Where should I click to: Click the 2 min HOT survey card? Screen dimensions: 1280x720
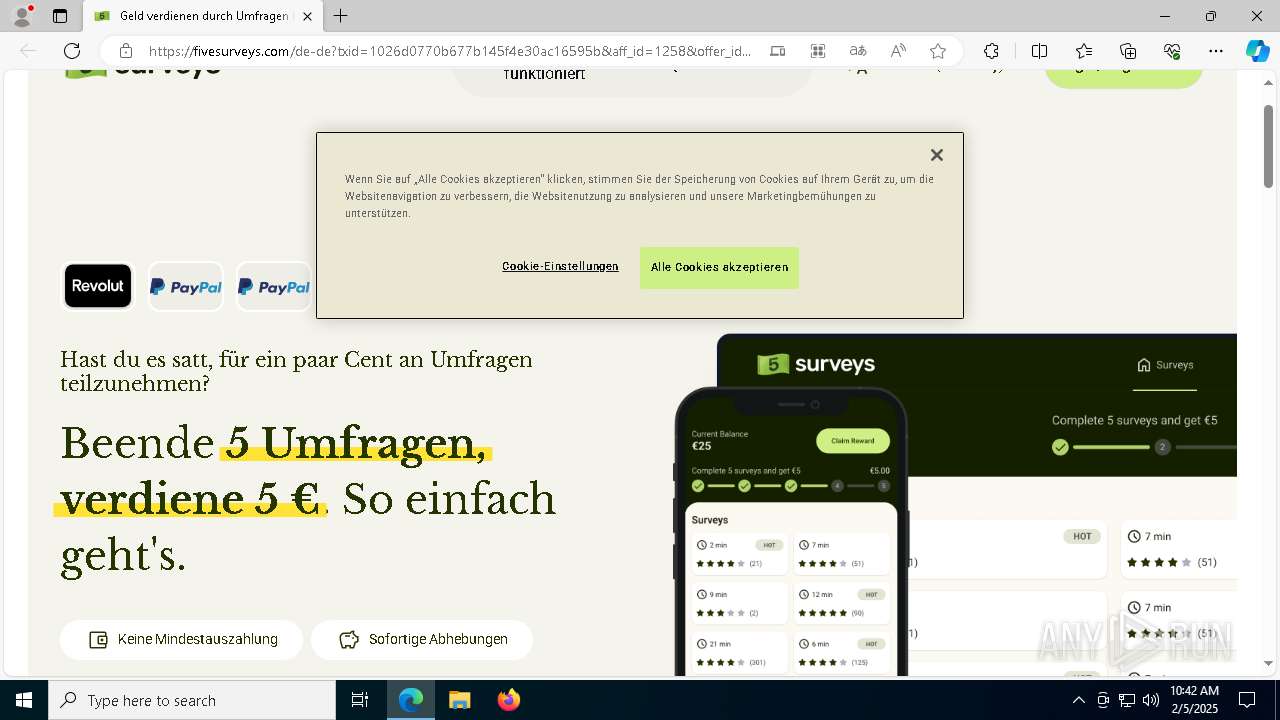739,554
